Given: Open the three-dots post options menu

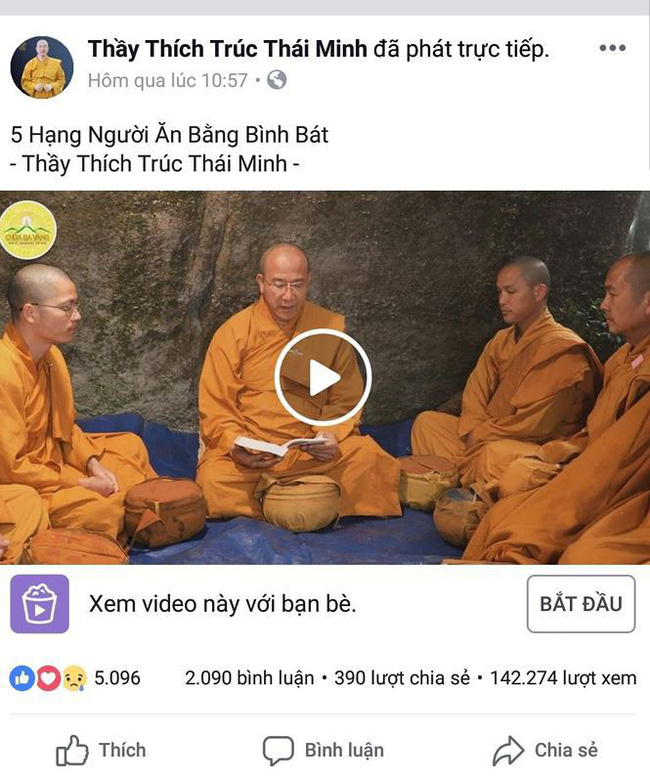Looking at the screenshot, I should pyautogui.click(x=612, y=48).
